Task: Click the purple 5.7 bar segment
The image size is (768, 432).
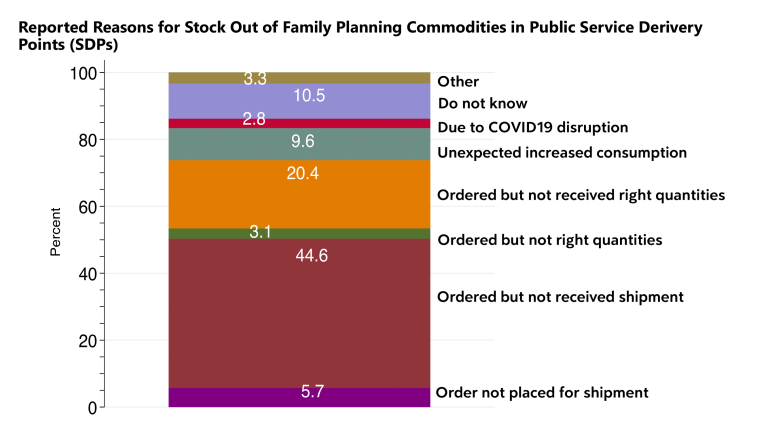Action: pos(299,397)
